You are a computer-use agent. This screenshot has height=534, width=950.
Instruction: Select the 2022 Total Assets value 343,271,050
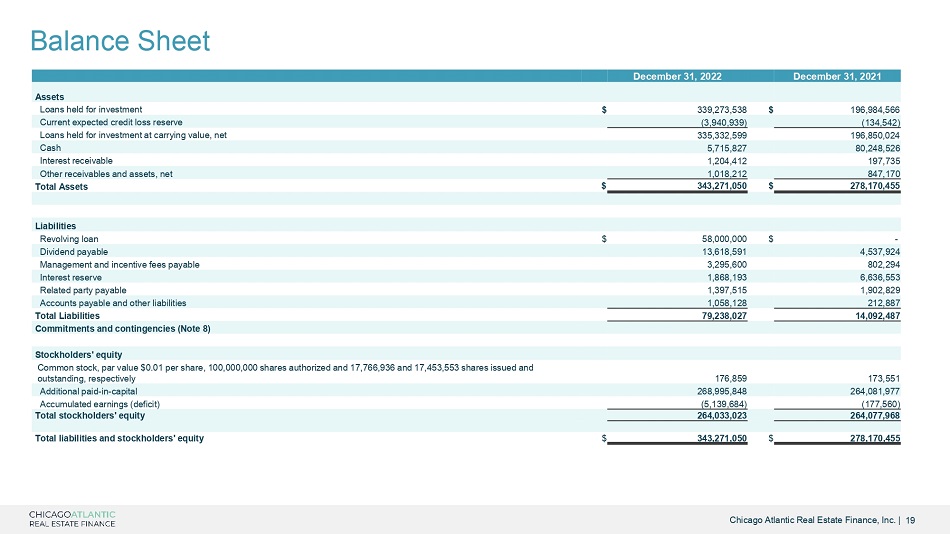[722, 186]
